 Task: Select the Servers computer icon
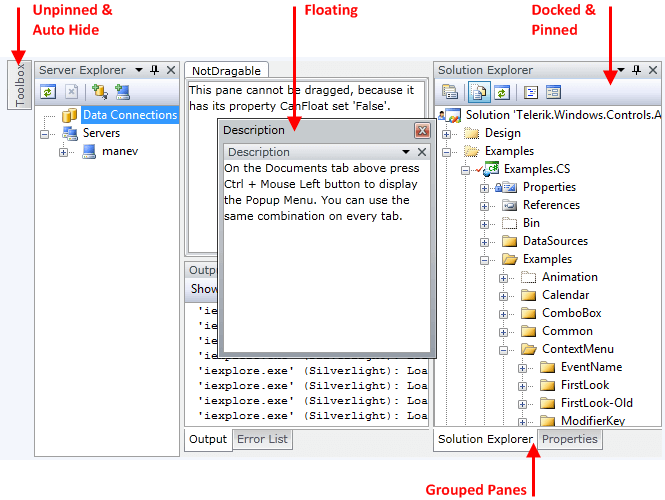coord(70,133)
